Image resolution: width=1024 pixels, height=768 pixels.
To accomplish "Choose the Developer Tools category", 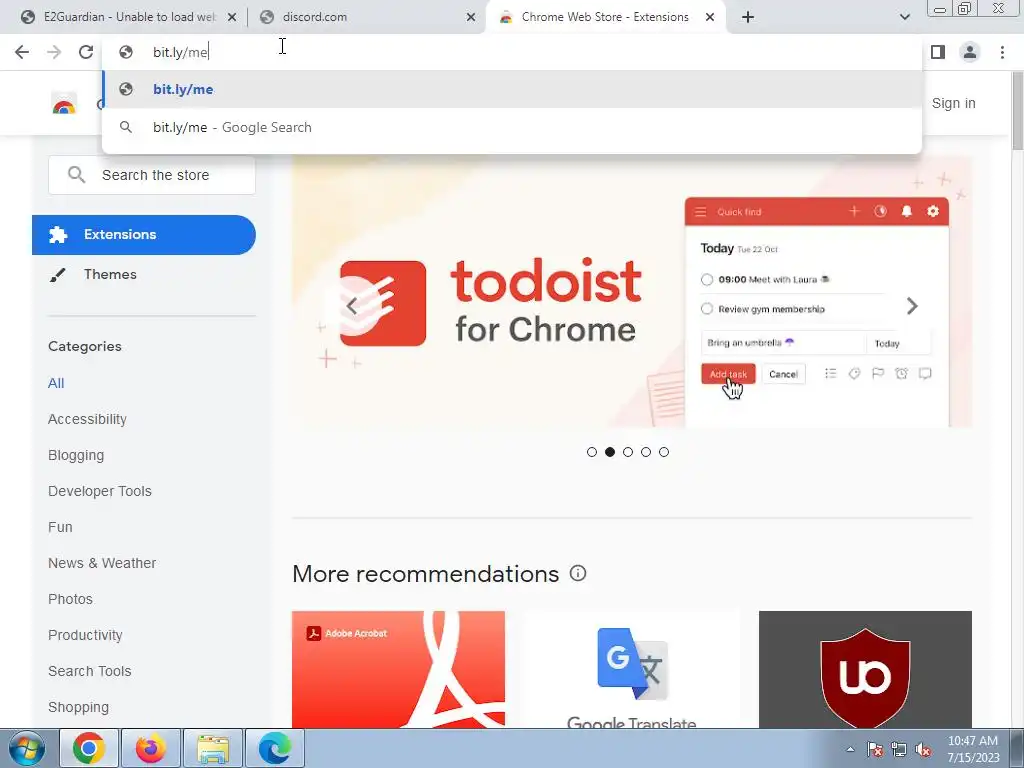I will tap(100, 491).
